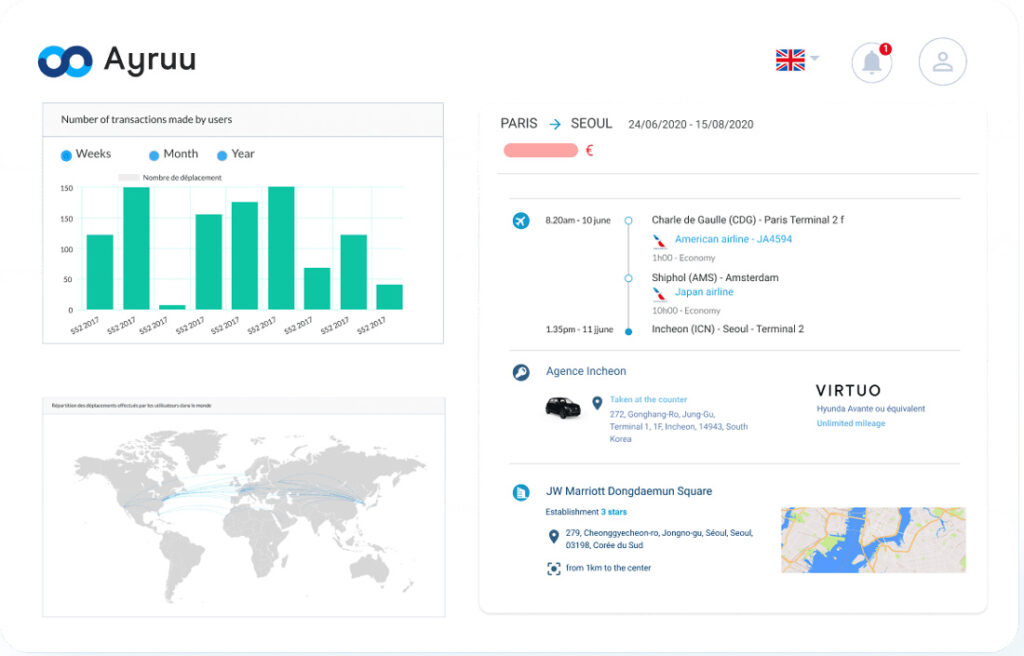Screen dimensions: 1024x656
Task: Click the Ayruu logo icon
Action: [65, 61]
